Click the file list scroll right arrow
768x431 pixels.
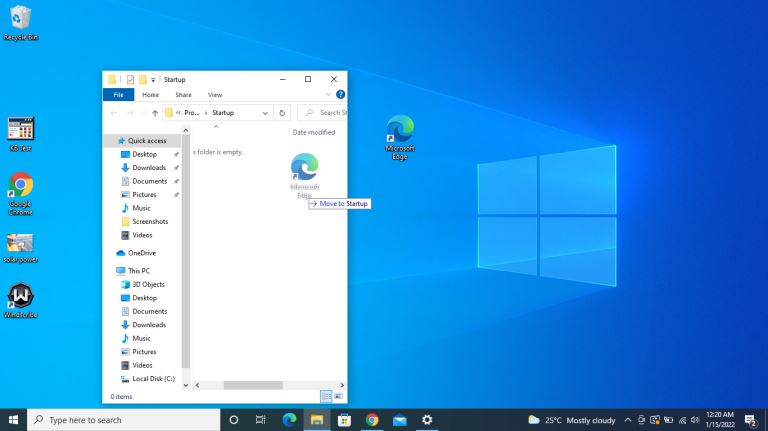coord(342,385)
